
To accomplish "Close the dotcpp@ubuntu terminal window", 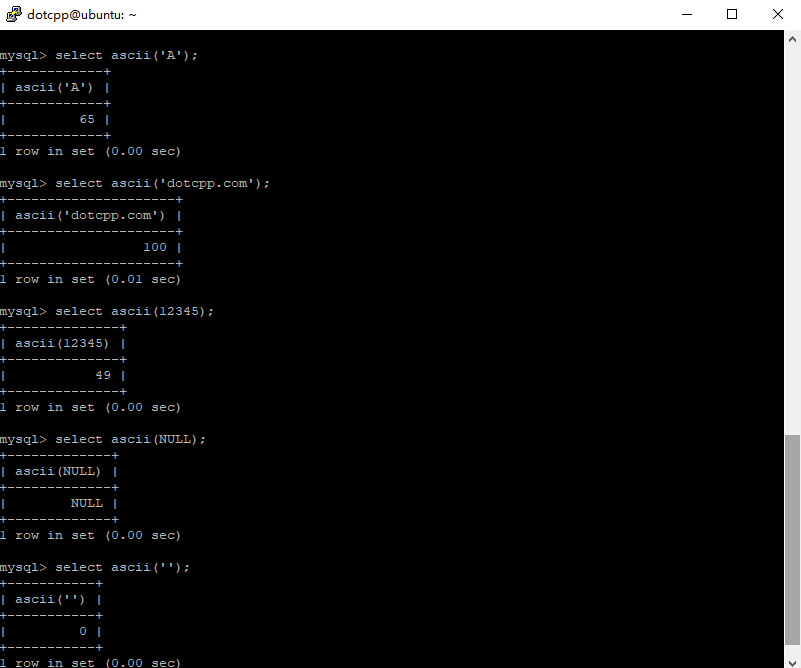I will (776, 14).
